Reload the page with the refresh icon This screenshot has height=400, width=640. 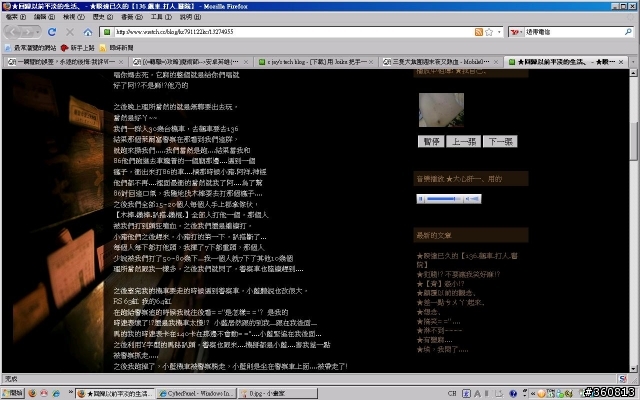click(x=52, y=32)
